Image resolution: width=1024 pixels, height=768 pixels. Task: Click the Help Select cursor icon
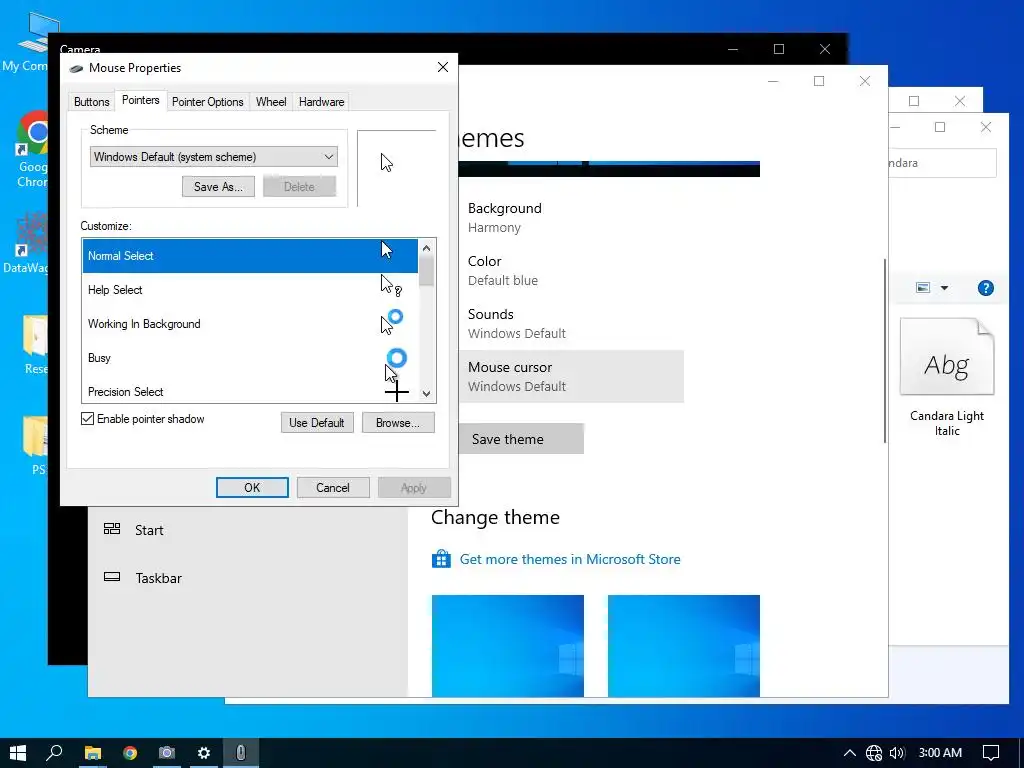click(x=391, y=285)
